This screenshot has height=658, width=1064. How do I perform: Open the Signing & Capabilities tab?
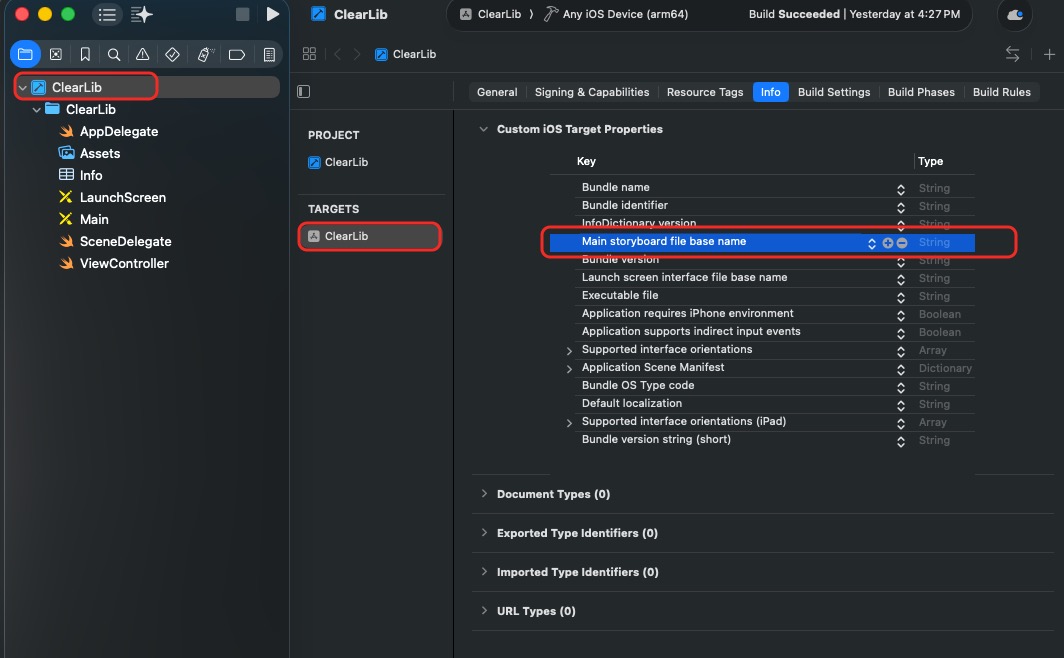592,92
